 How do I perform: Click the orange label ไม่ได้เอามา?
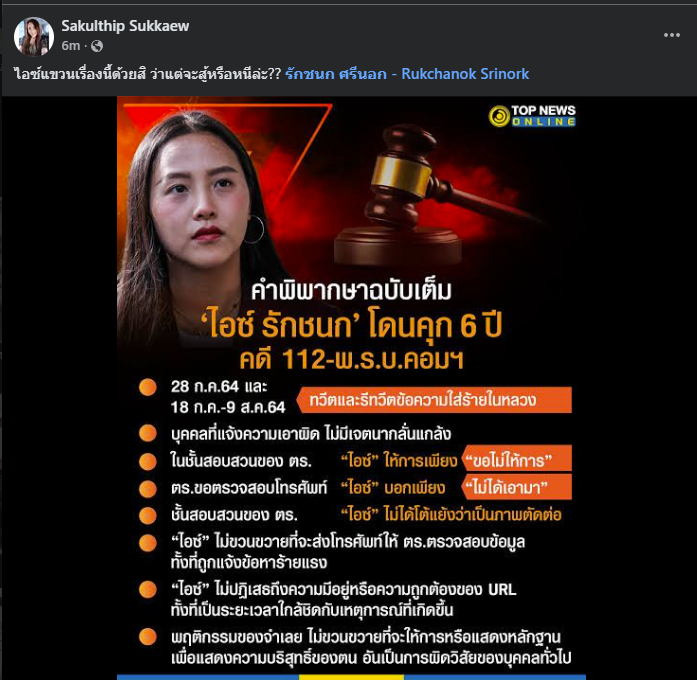[x=517, y=487]
